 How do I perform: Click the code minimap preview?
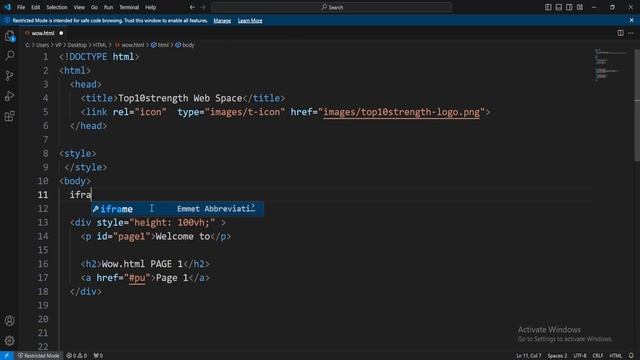[x=610, y=65]
